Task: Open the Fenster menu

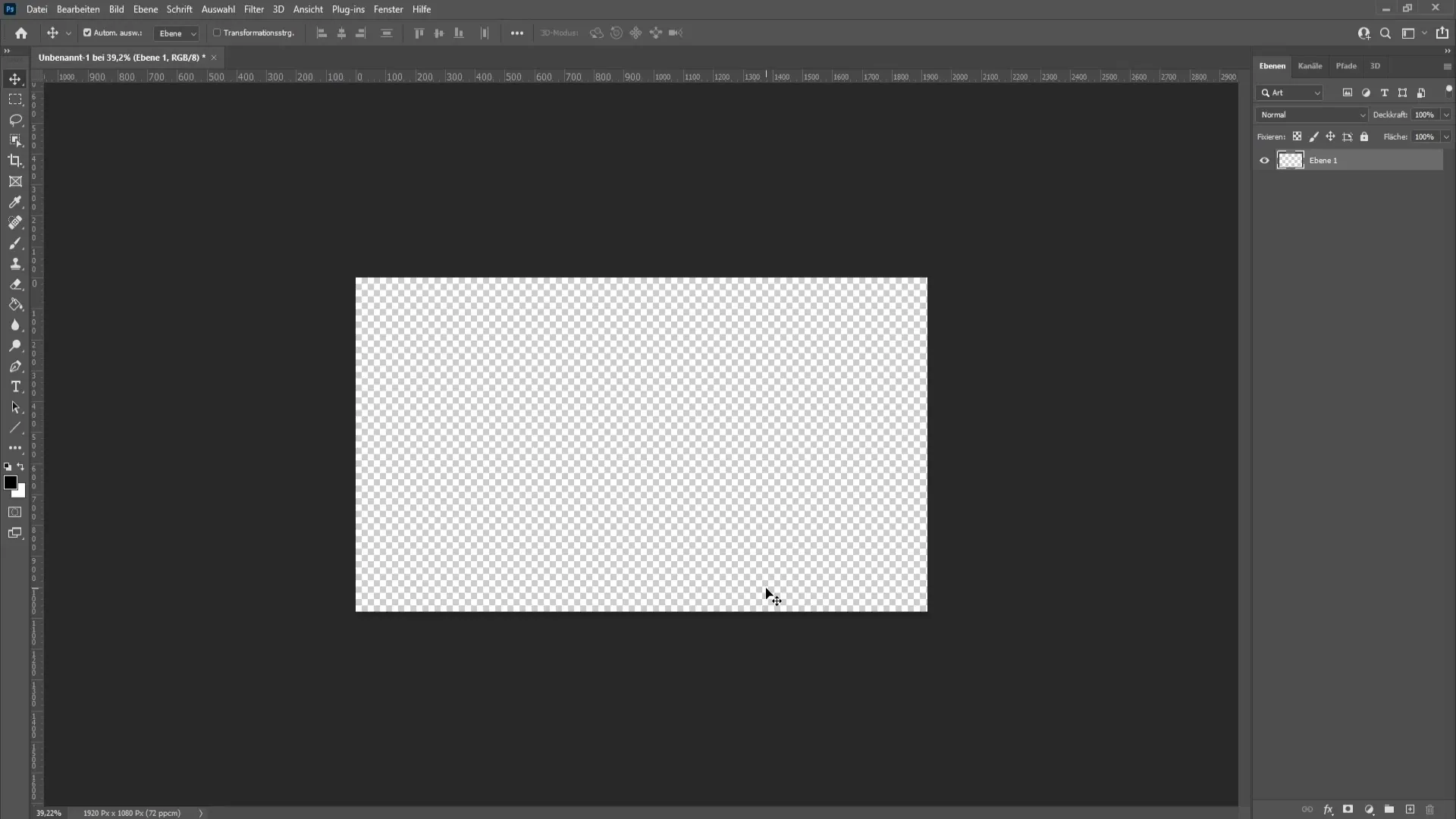Action: pyautogui.click(x=388, y=9)
